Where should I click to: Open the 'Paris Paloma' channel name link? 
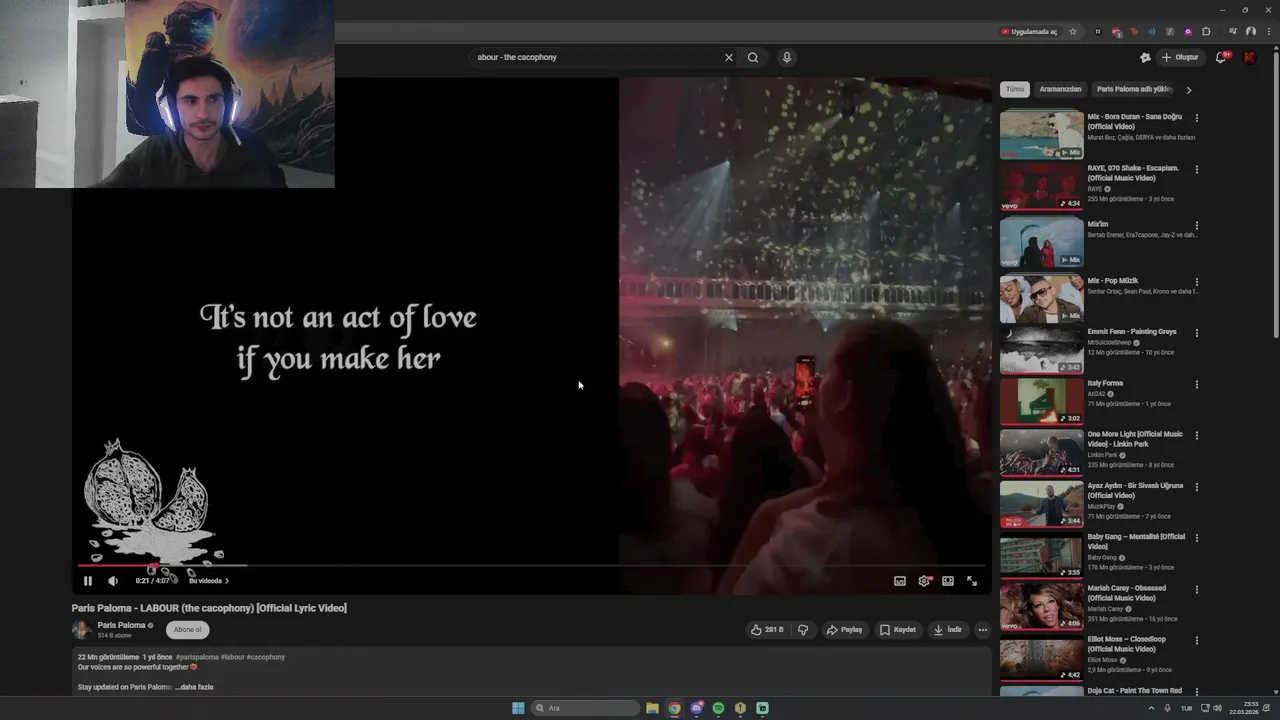(x=121, y=625)
